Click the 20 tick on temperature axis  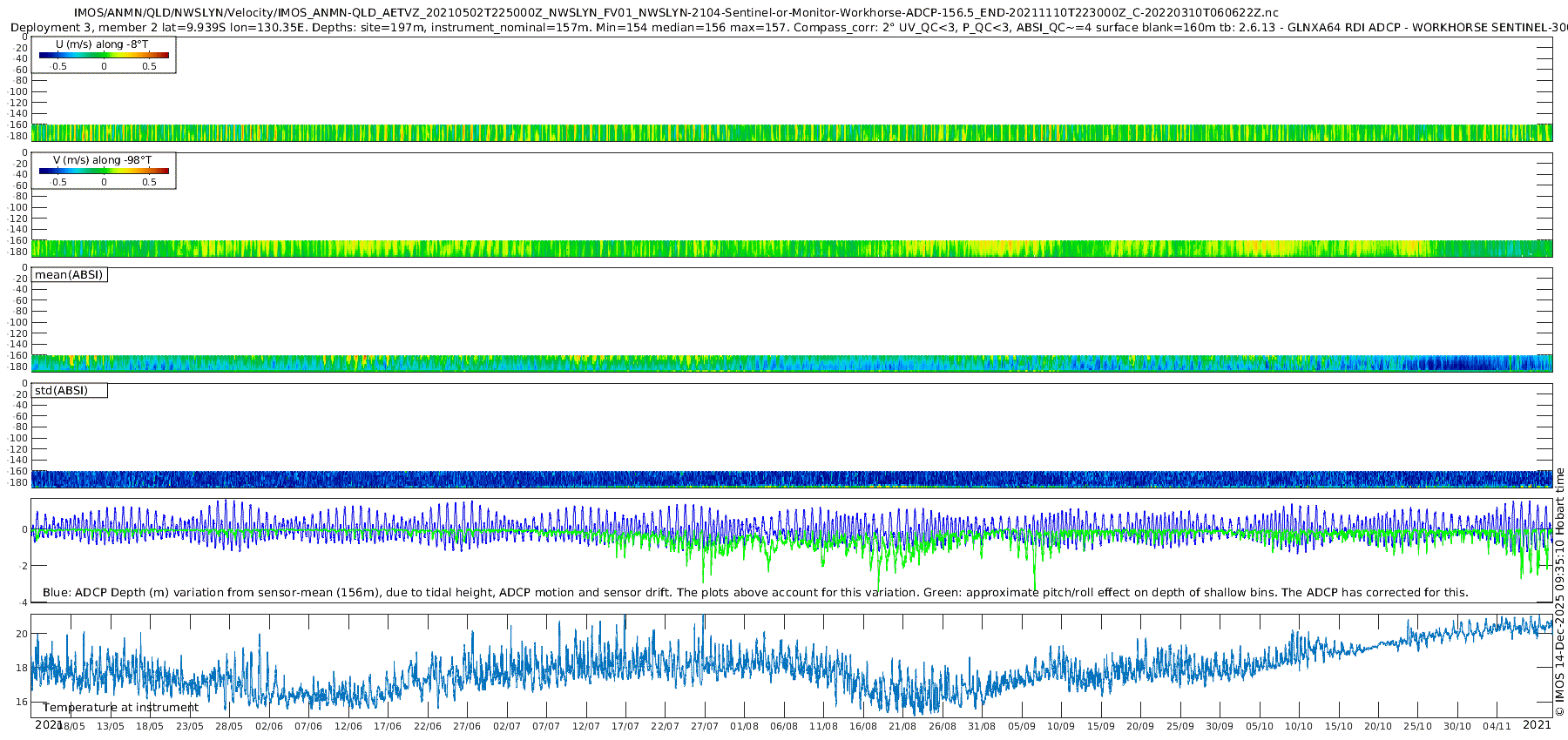(x=23, y=634)
